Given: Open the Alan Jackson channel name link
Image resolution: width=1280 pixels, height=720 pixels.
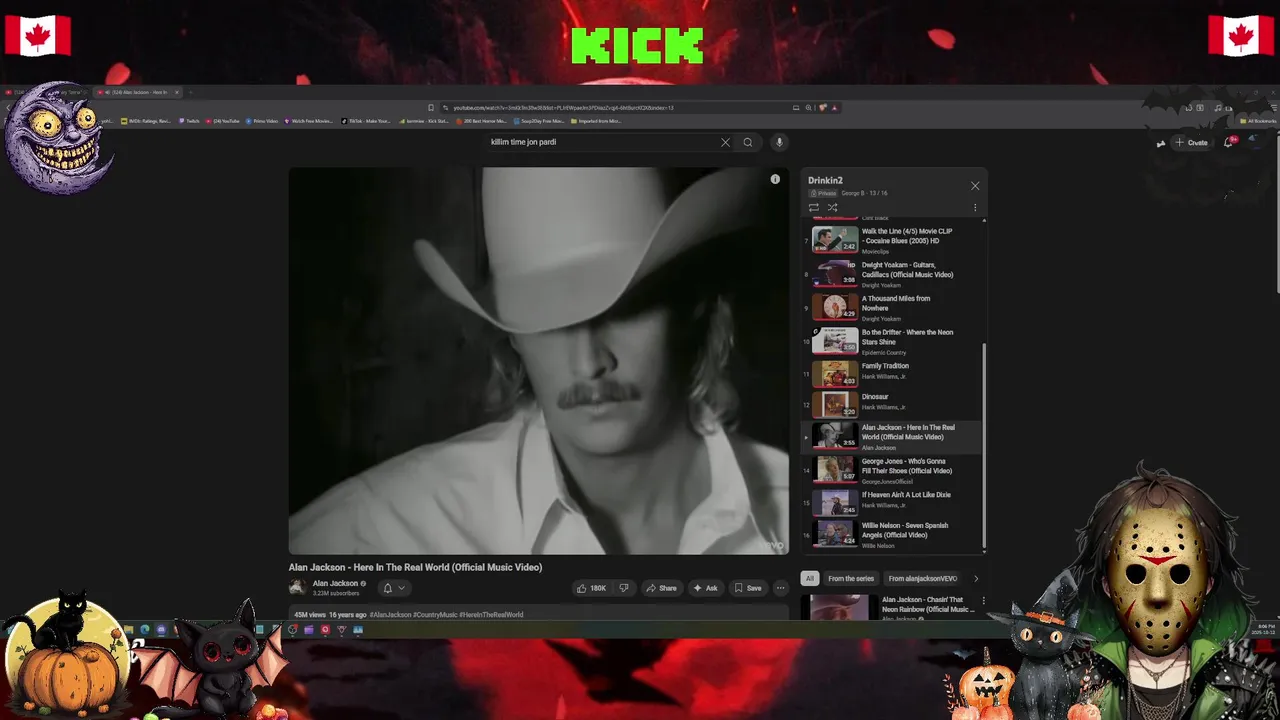Looking at the screenshot, I should [335, 583].
